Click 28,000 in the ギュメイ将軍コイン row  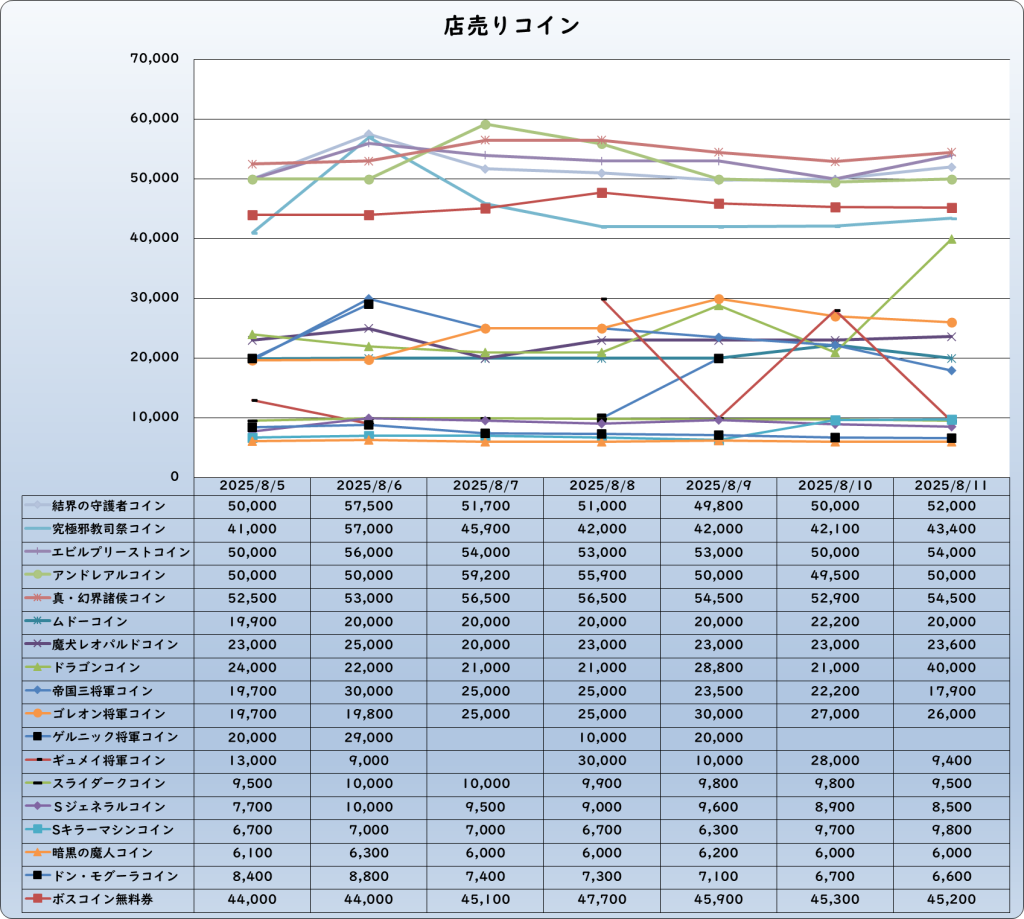(x=835, y=761)
